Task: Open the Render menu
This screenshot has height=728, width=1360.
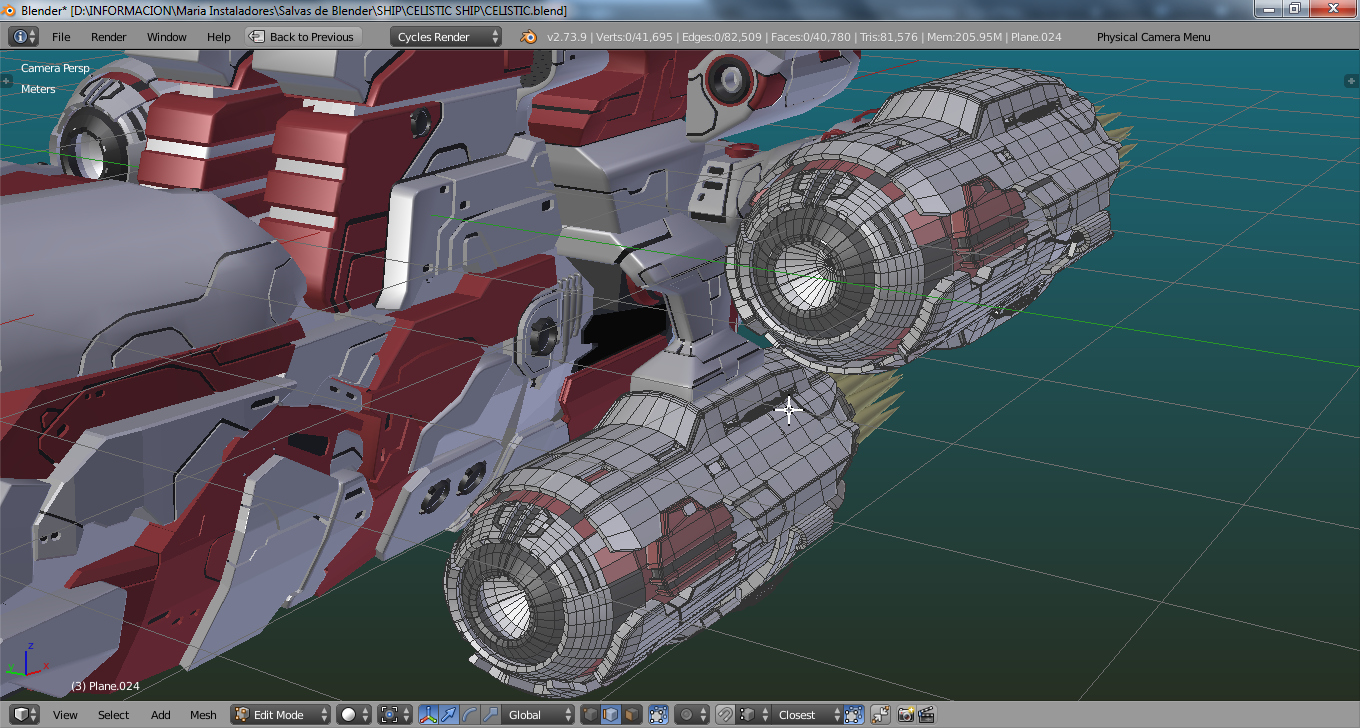Action: pos(108,37)
